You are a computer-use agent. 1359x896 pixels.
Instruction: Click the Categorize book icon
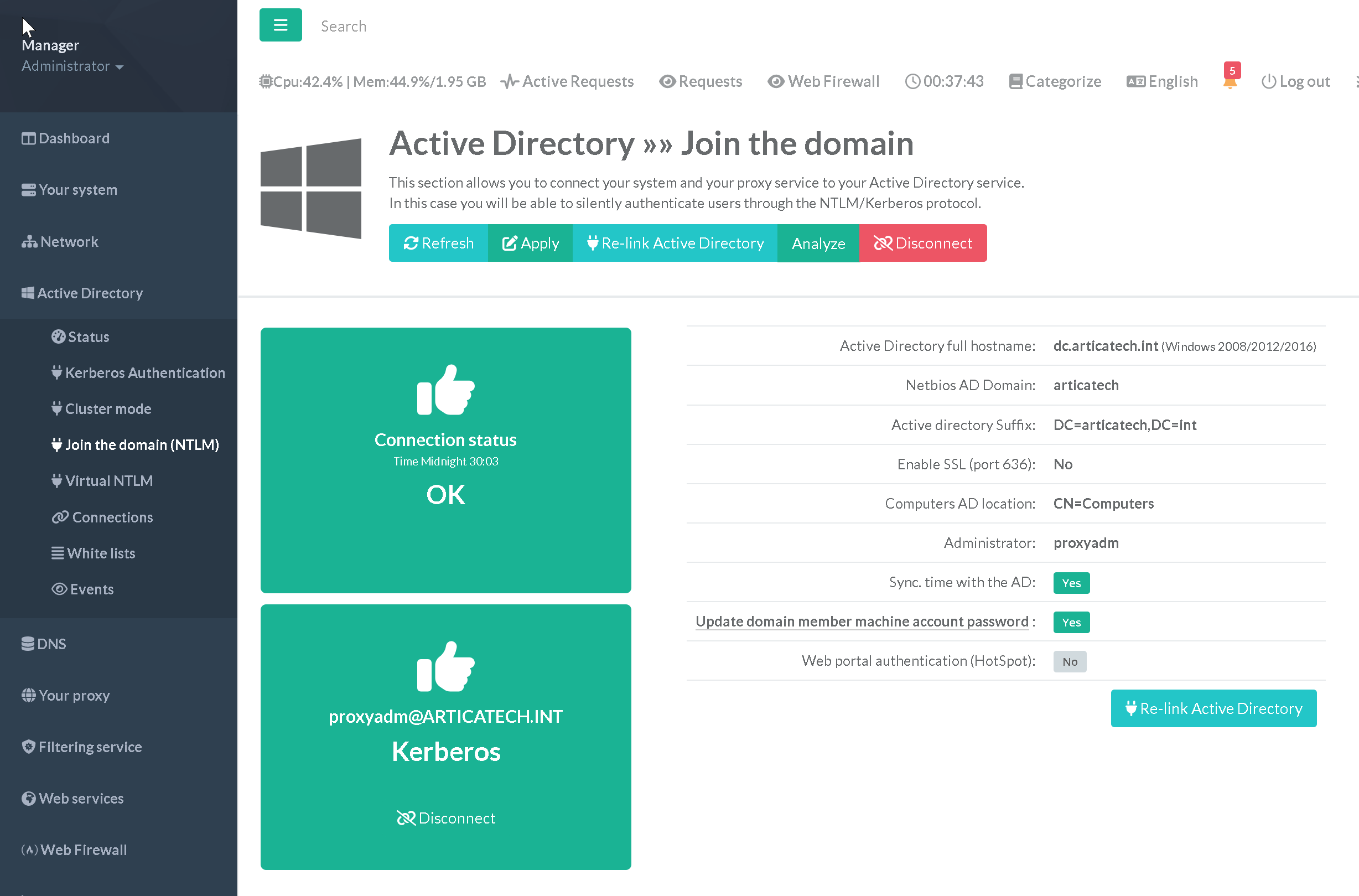point(1015,82)
